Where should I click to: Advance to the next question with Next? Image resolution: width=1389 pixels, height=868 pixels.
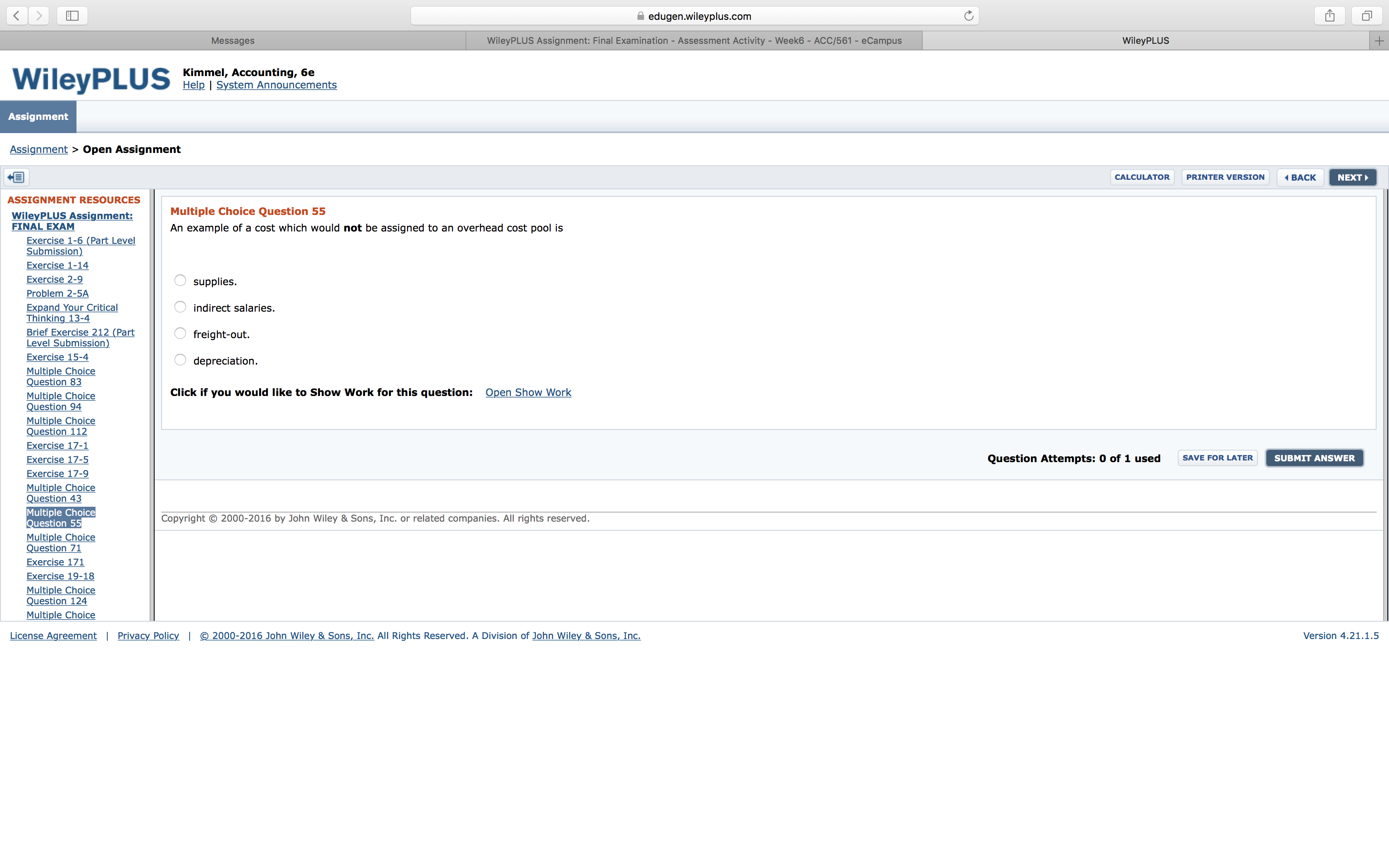pos(1353,177)
